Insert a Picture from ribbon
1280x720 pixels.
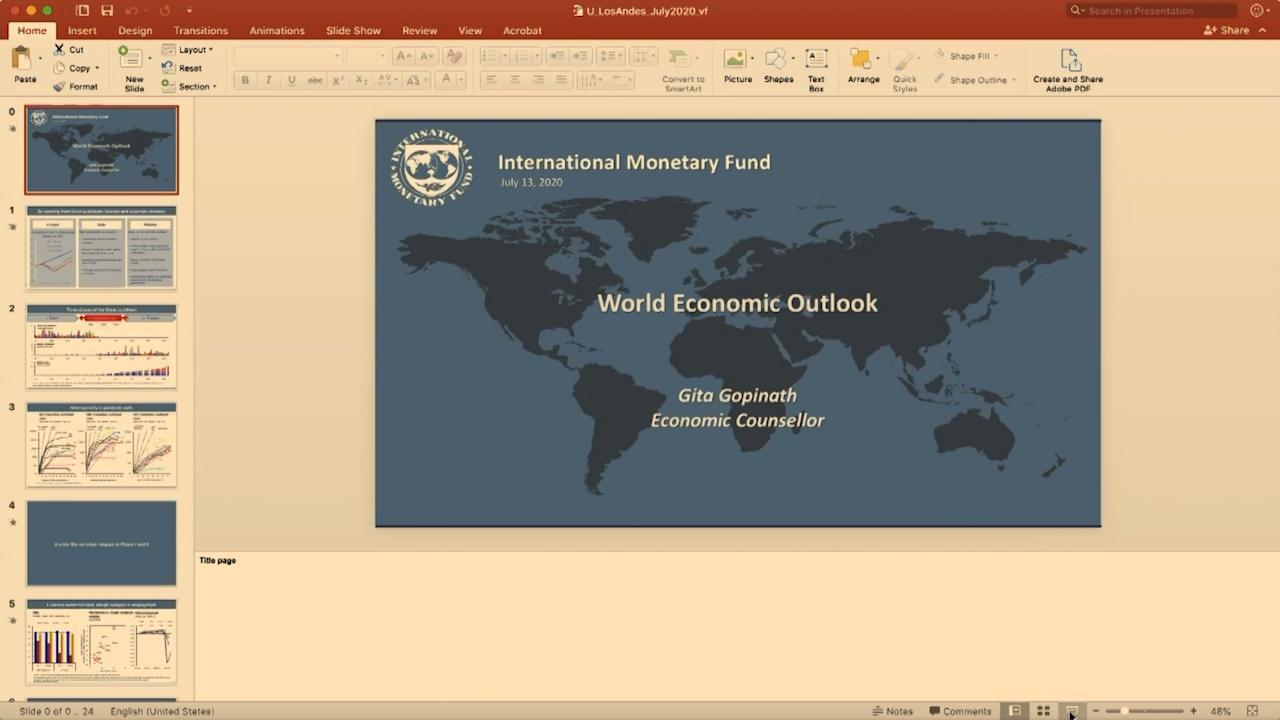point(737,67)
